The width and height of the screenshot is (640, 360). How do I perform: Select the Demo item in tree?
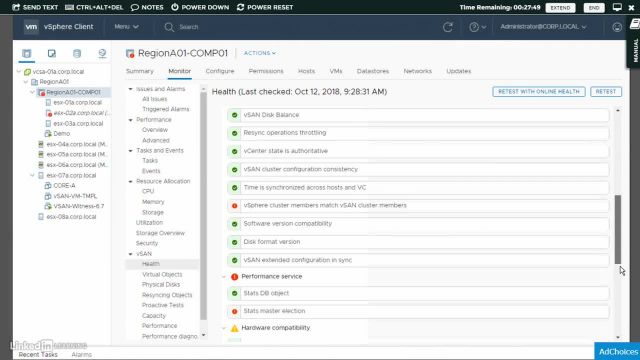coord(61,133)
